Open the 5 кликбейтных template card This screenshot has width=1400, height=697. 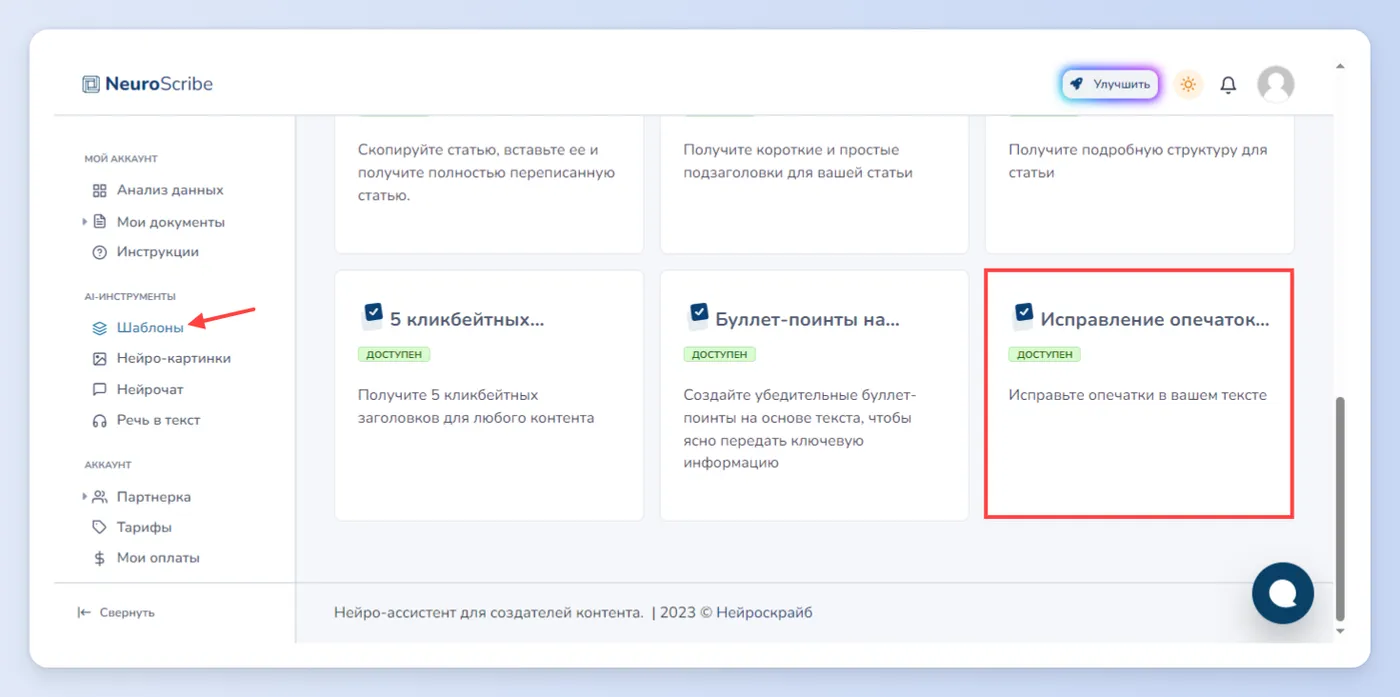point(489,395)
